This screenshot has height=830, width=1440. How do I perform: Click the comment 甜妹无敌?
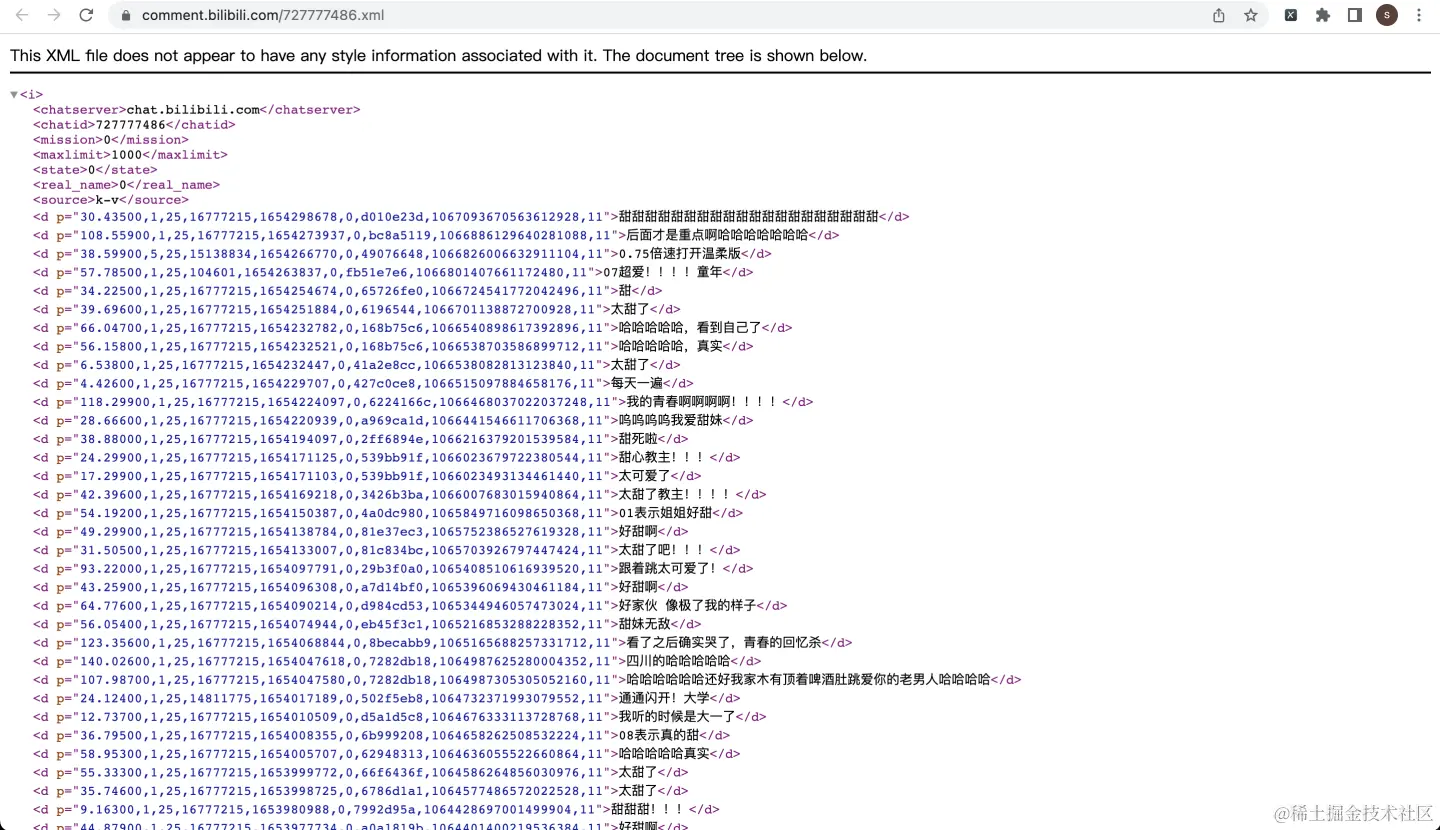(644, 624)
